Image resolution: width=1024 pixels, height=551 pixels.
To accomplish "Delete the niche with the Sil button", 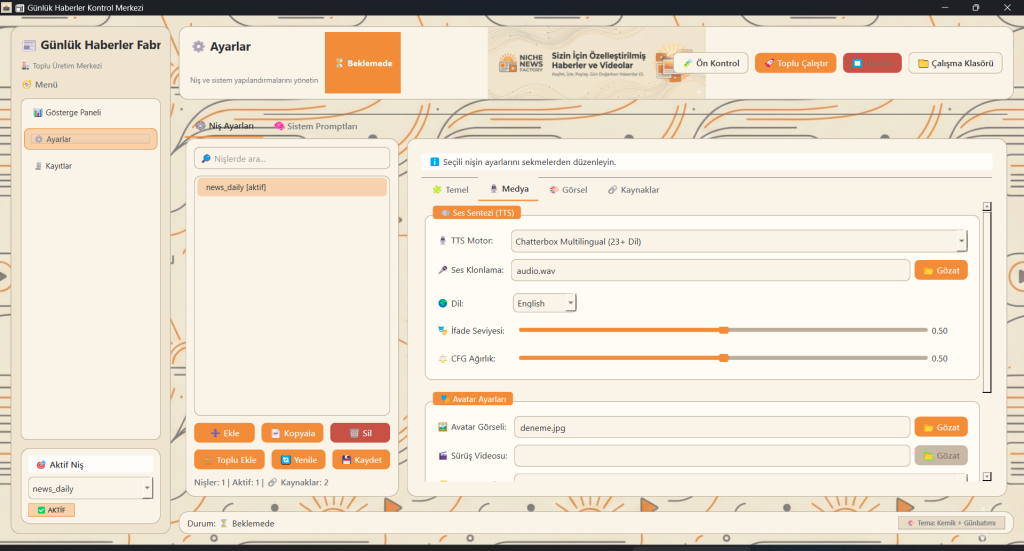I will click(360, 433).
